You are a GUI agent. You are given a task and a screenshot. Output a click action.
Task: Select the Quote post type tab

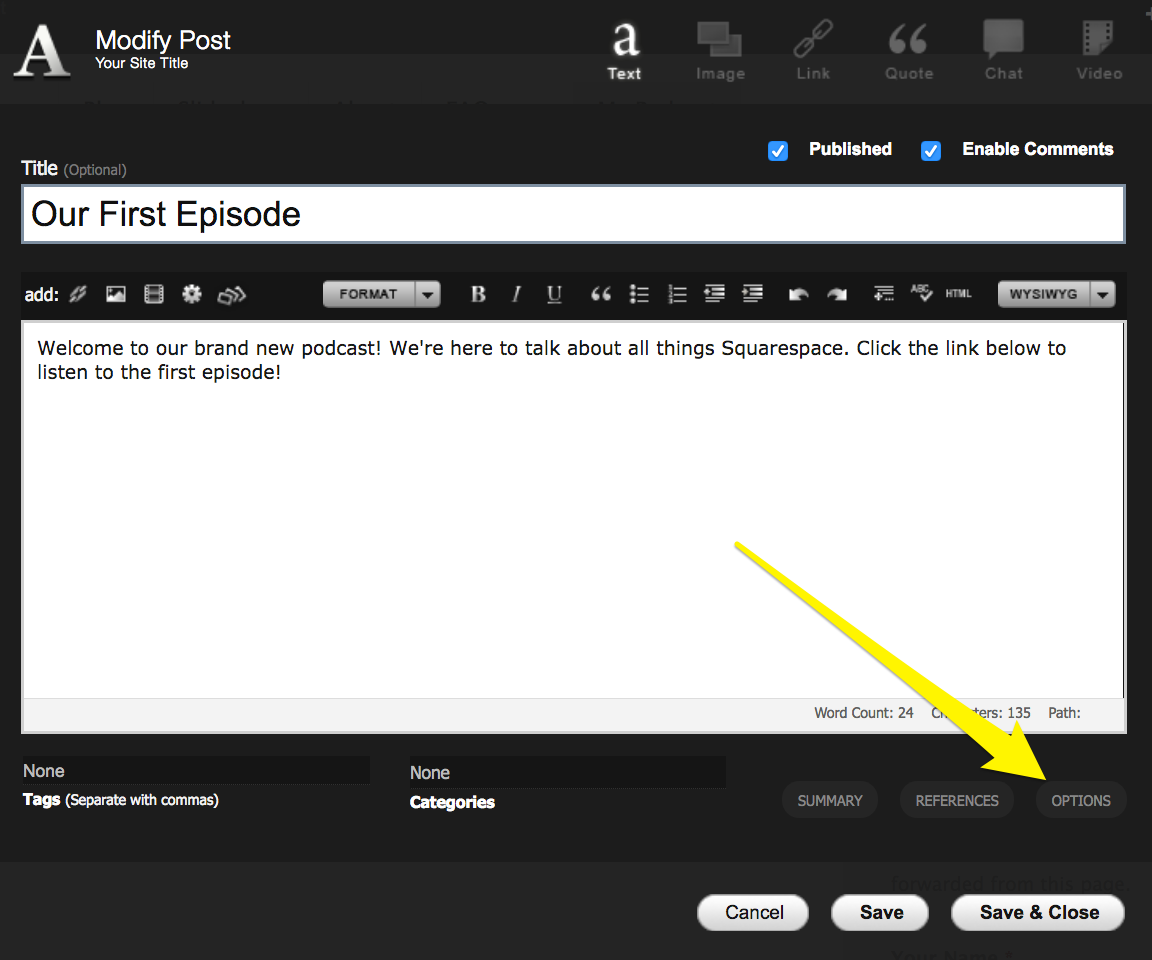pos(908,52)
